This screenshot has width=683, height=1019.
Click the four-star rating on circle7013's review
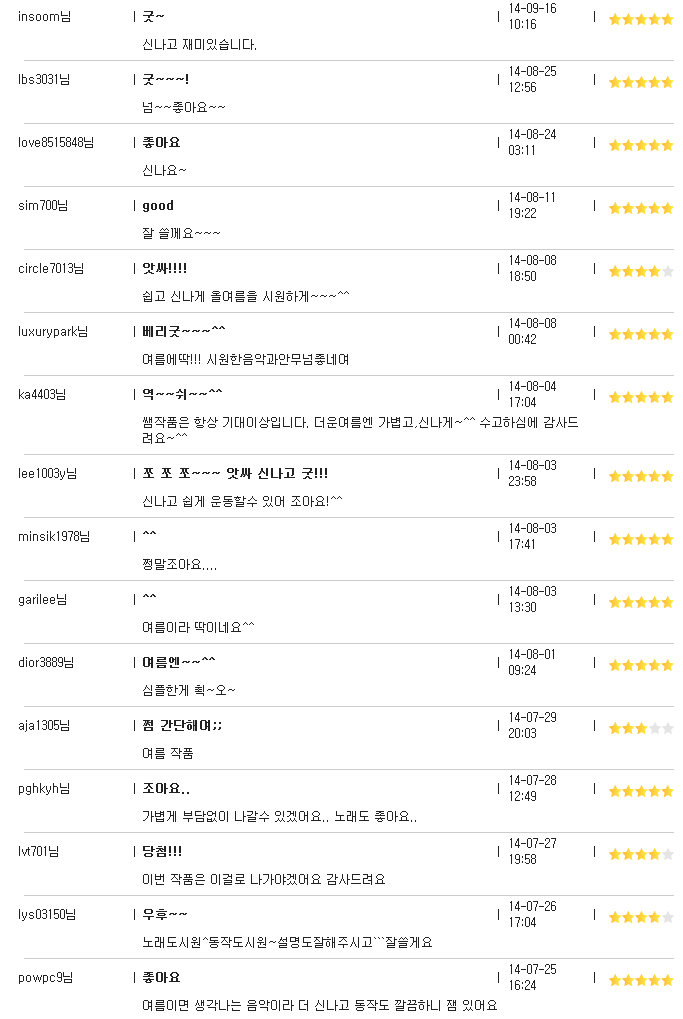pos(641,272)
